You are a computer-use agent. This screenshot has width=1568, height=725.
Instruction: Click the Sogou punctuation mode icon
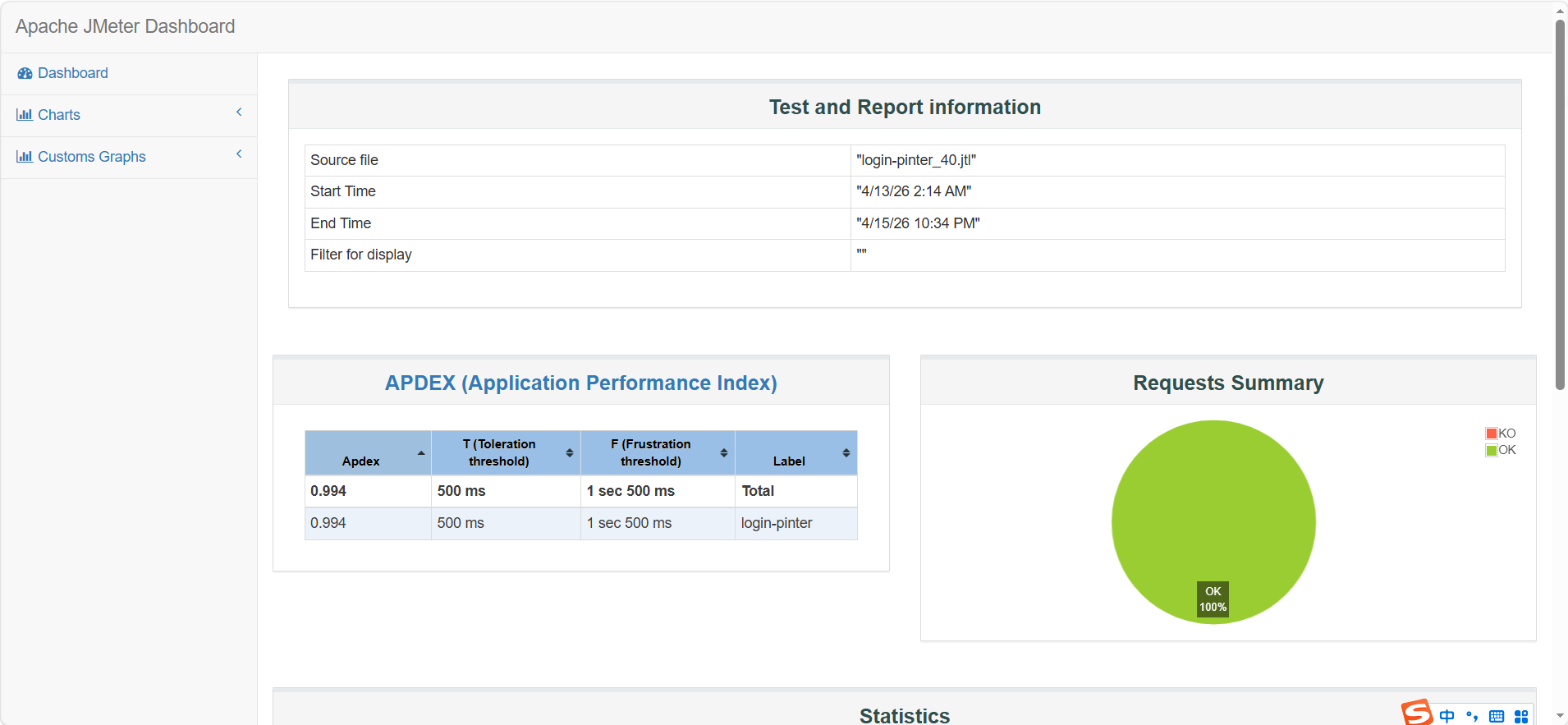click(x=1472, y=716)
